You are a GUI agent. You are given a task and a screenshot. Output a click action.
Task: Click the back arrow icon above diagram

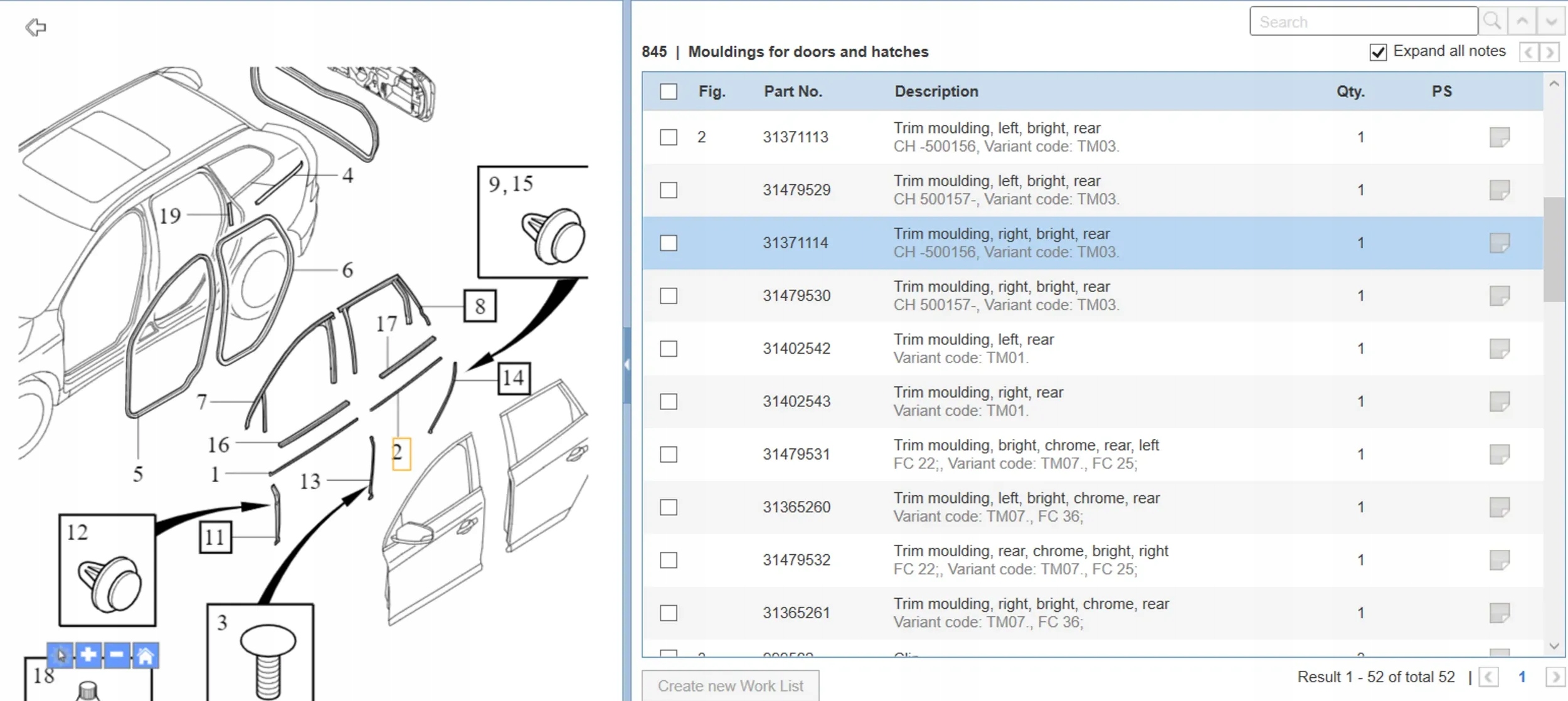pos(36,27)
